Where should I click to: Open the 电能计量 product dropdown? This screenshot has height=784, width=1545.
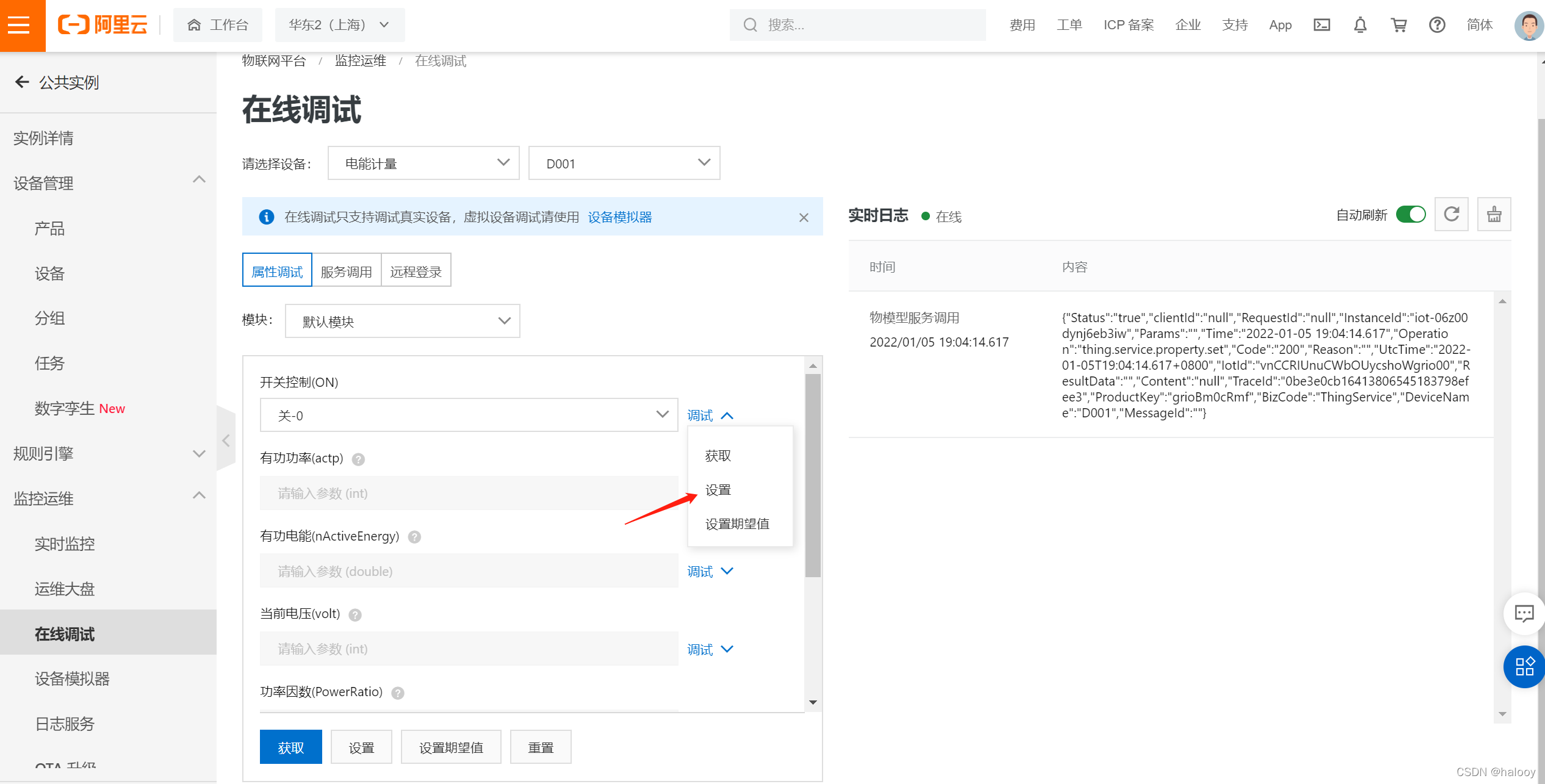423,163
